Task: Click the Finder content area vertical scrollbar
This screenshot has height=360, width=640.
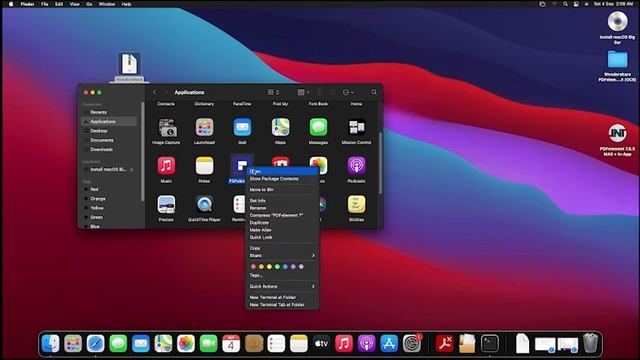Action: pos(380,162)
